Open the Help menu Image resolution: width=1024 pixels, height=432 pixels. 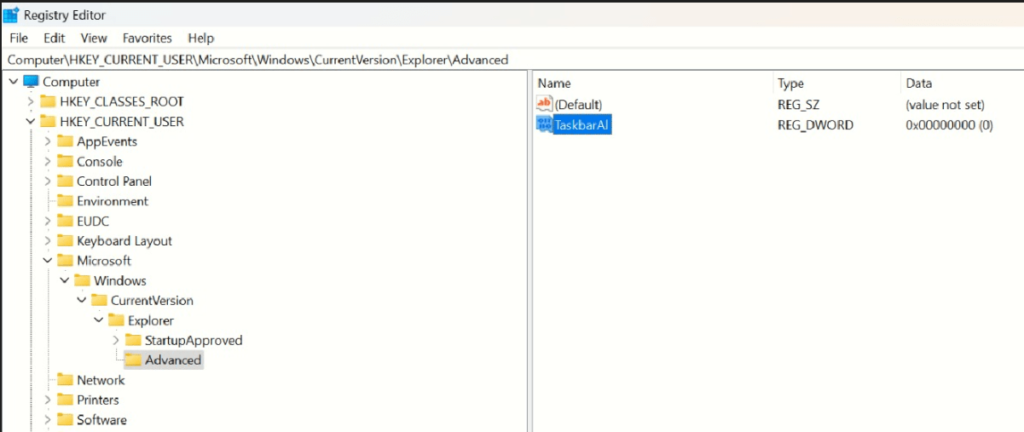(x=201, y=38)
